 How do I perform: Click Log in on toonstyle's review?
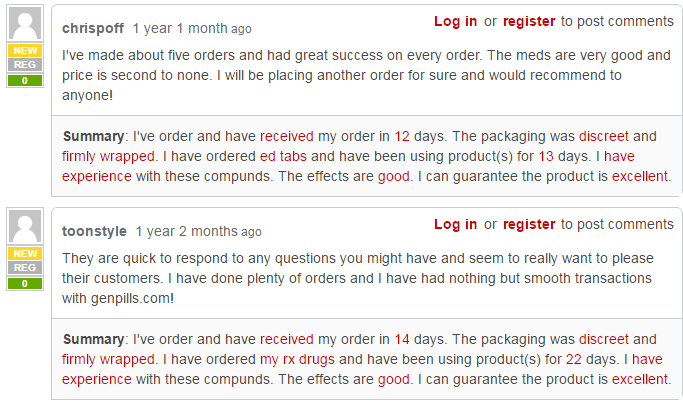pyautogui.click(x=455, y=224)
